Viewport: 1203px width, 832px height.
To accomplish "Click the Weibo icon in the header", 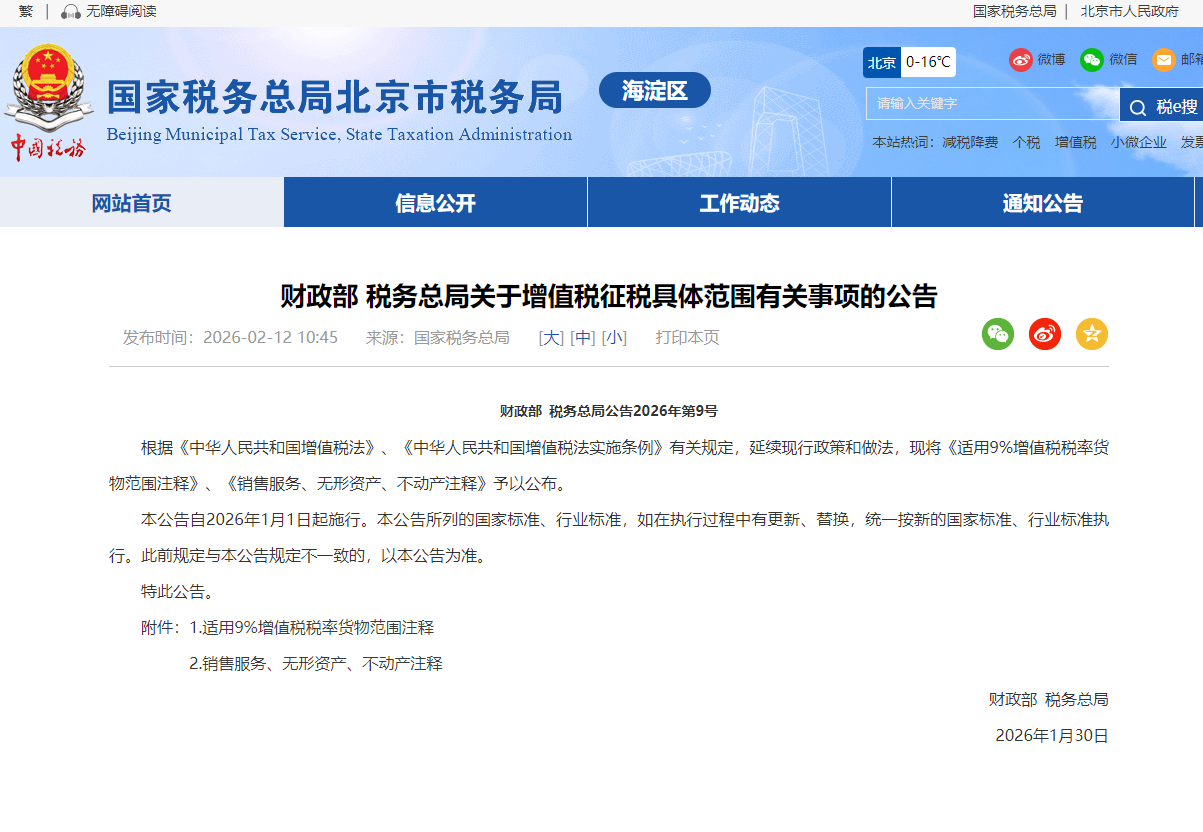I will (1020, 60).
